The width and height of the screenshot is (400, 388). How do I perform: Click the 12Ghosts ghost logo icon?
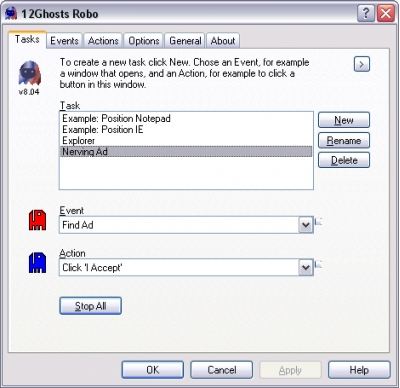30,73
